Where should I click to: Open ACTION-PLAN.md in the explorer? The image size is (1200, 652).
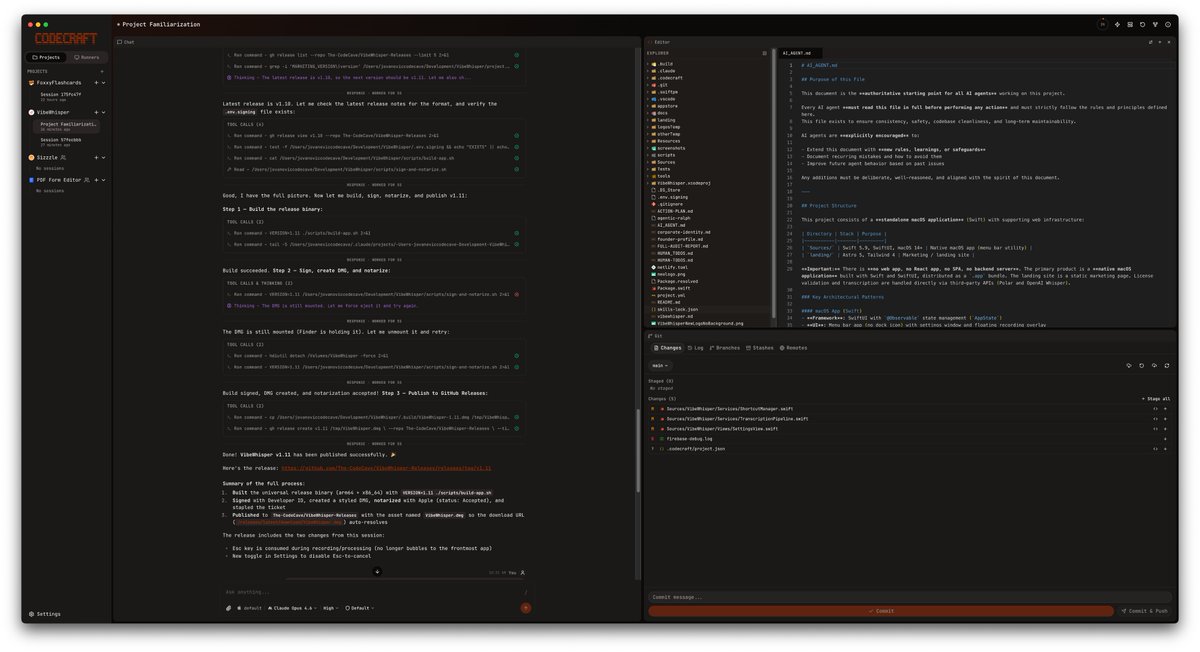point(675,211)
